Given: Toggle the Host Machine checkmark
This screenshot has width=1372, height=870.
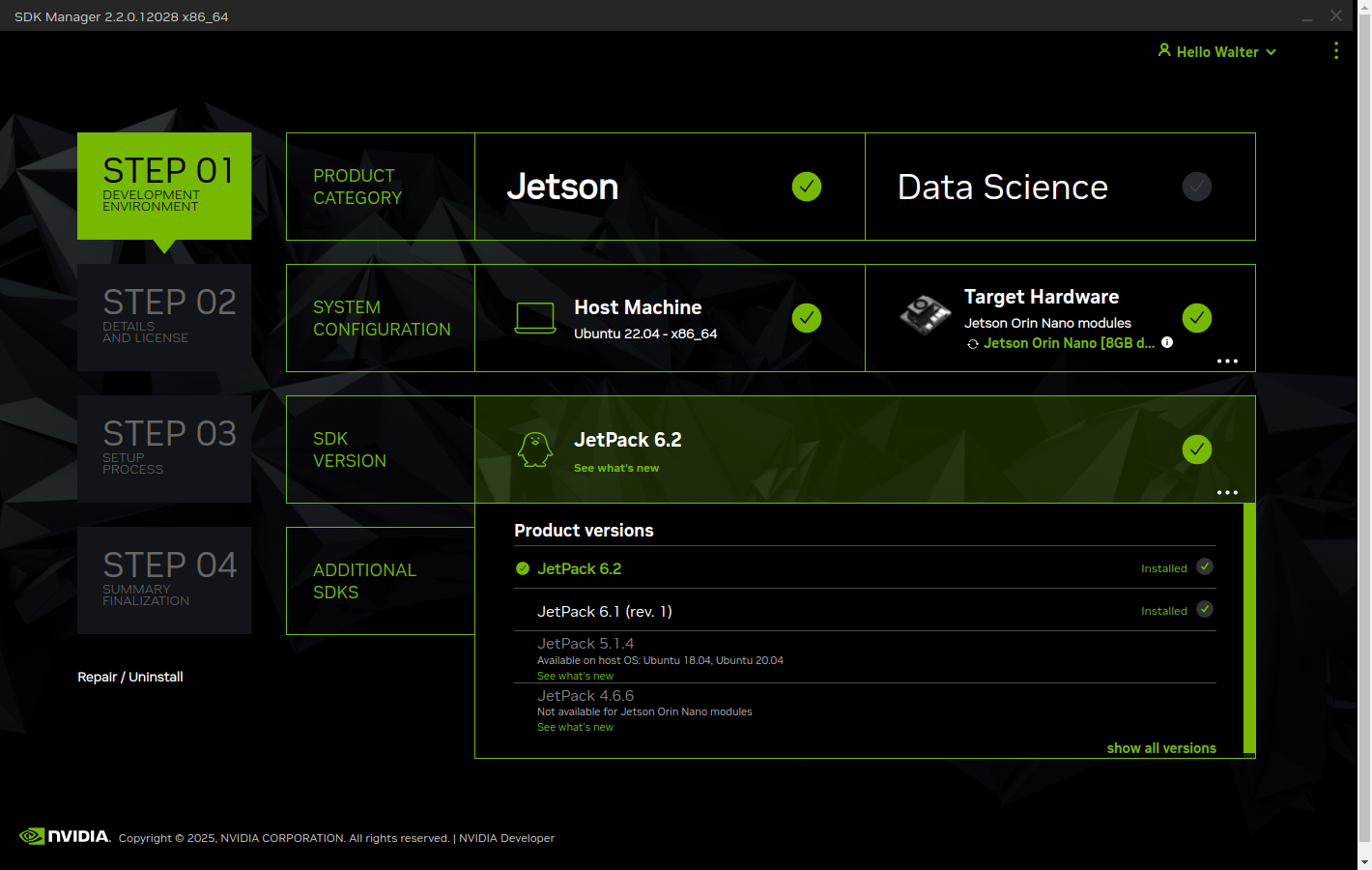Looking at the screenshot, I should (807, 318).
